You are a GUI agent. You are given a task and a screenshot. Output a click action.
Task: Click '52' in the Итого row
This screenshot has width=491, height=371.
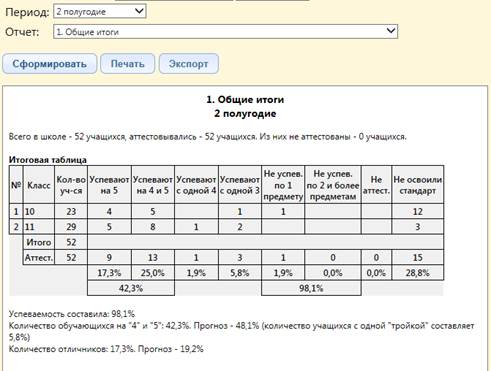point(71,242)
